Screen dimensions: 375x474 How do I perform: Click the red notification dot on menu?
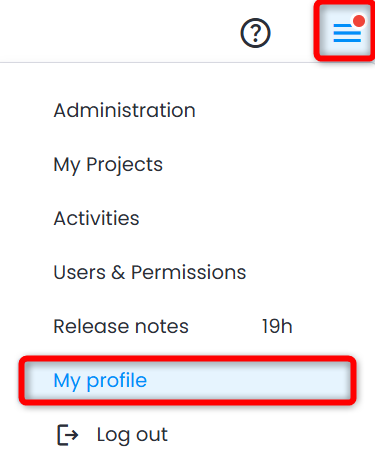click(x=359, y=21)
